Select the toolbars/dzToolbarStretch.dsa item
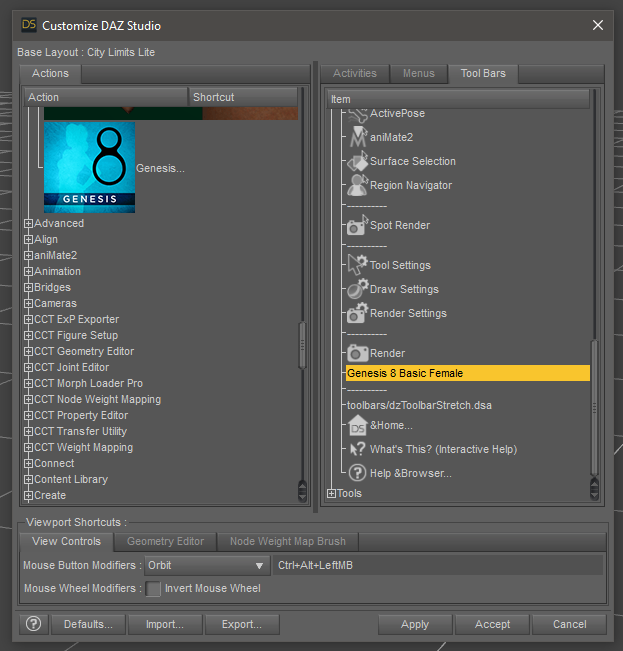Viewport: 623px width, 651px height. point(419,406)
